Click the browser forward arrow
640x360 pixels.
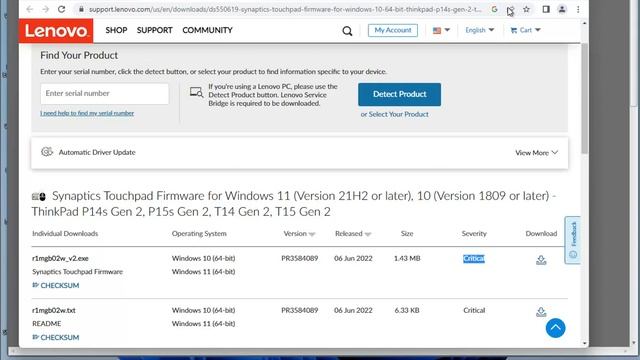(45, 9)
